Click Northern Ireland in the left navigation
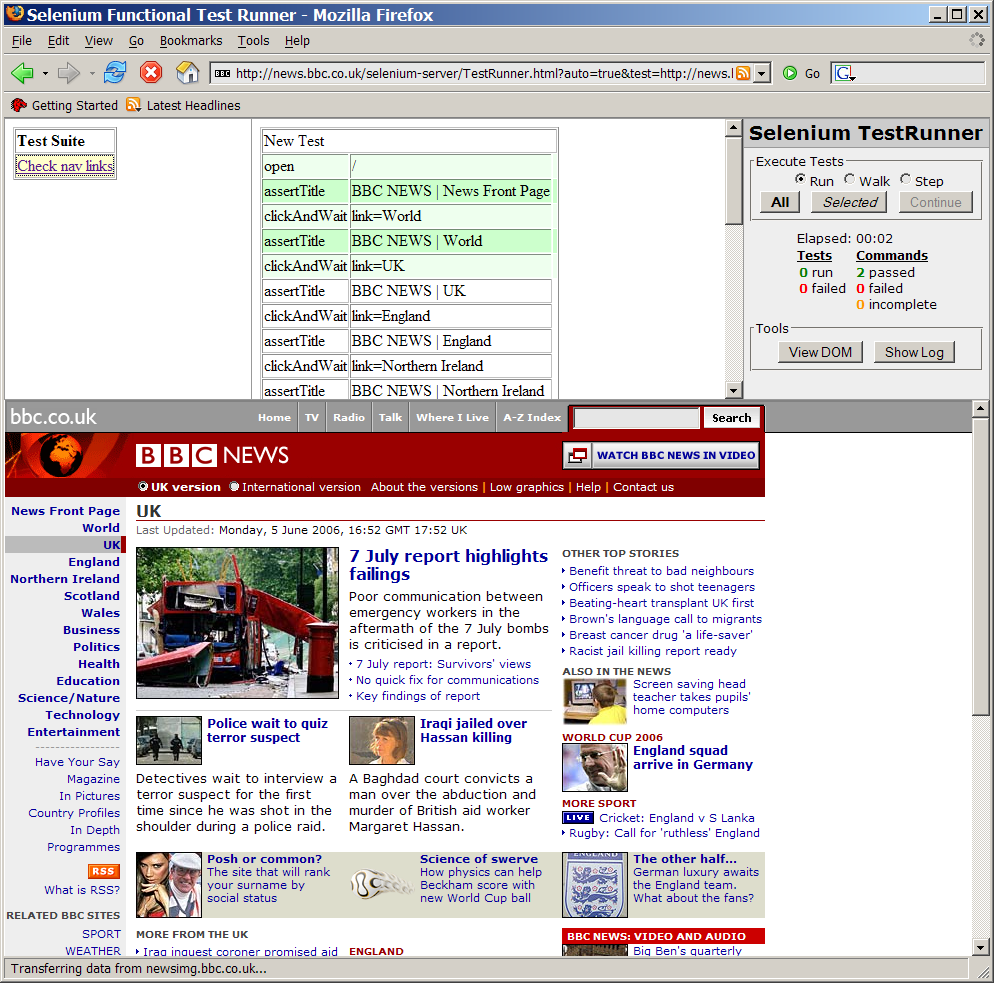The width and height of the screenshot is (994, 983). point(65,579)
